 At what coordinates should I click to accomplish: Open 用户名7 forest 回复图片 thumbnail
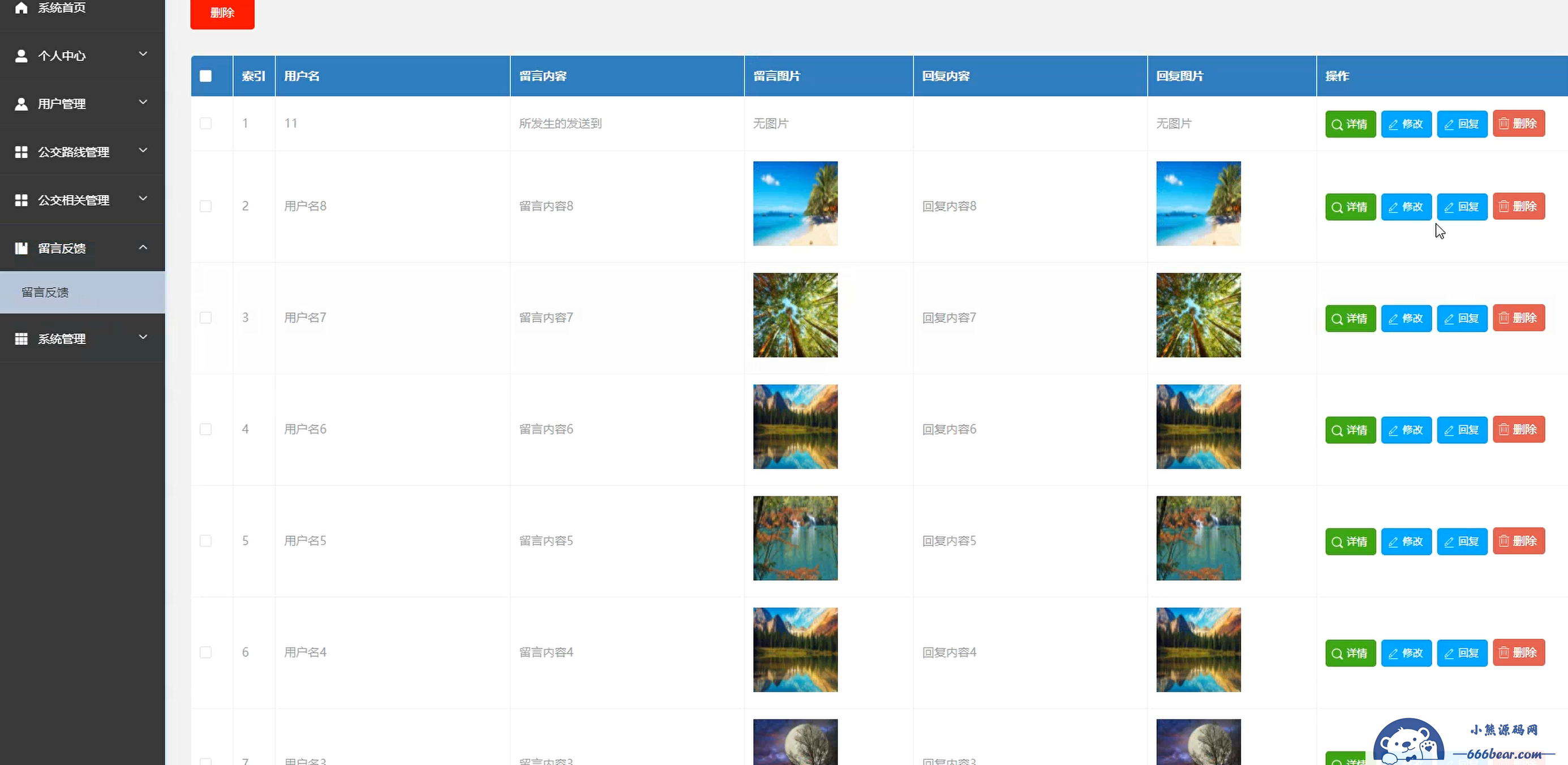click(x=1198, y=315)
